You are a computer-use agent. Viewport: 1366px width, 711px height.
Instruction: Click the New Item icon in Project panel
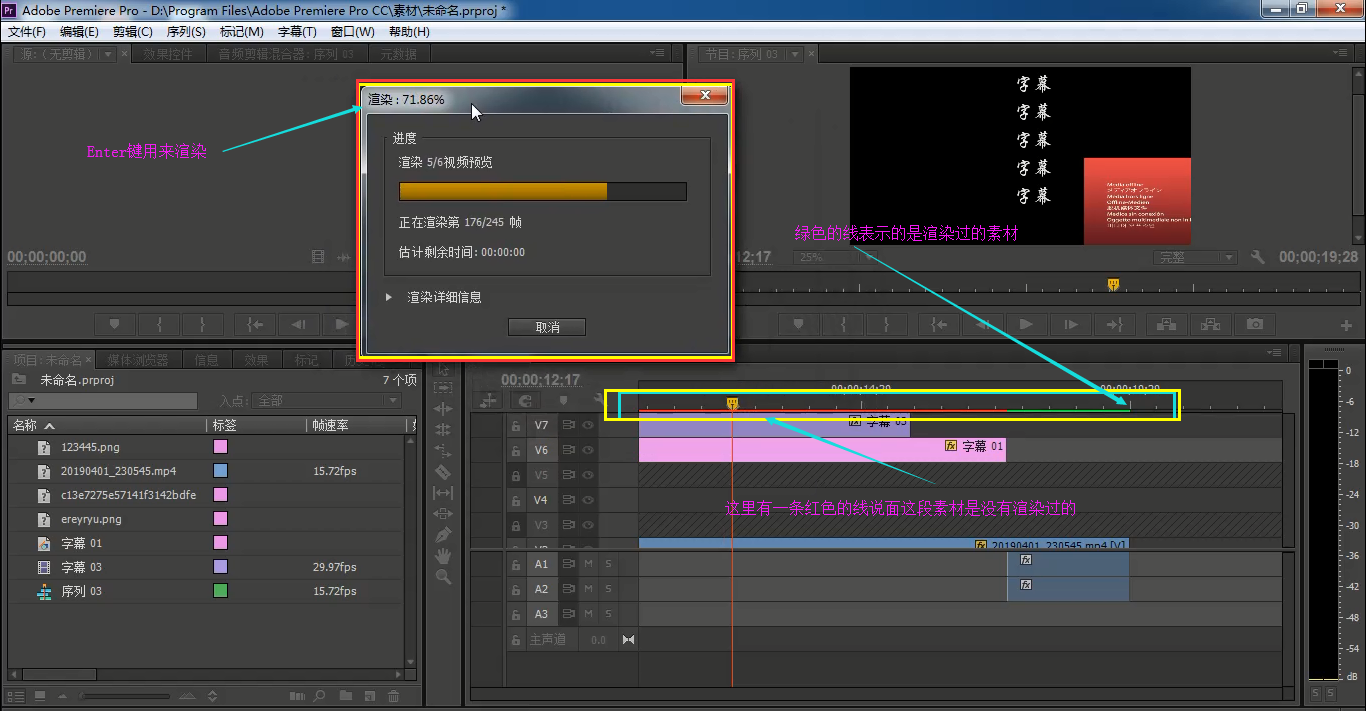pyautogui.click(x=369, y=696)
